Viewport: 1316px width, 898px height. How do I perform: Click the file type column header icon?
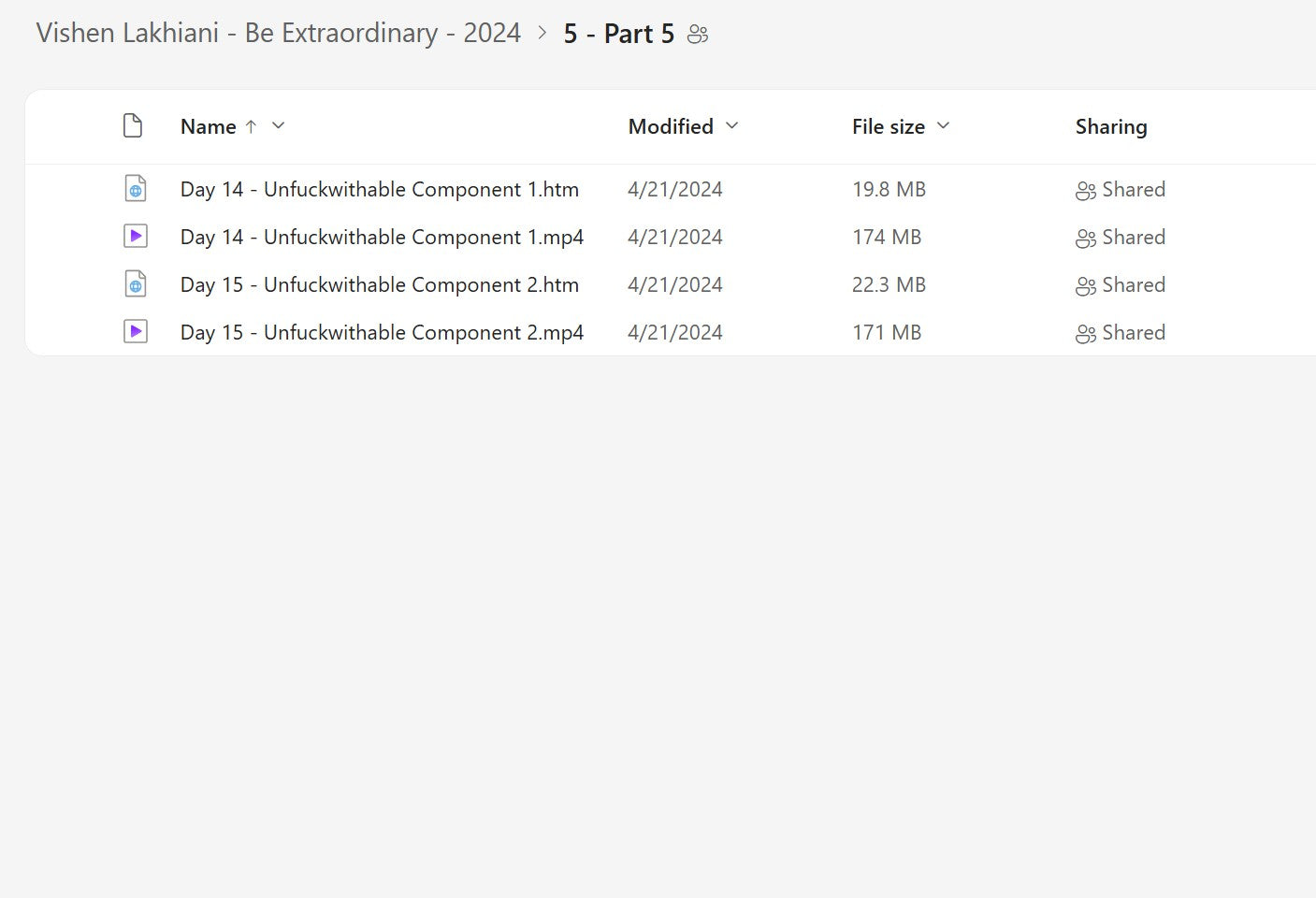pyautogui.click(x=133, y=126)
